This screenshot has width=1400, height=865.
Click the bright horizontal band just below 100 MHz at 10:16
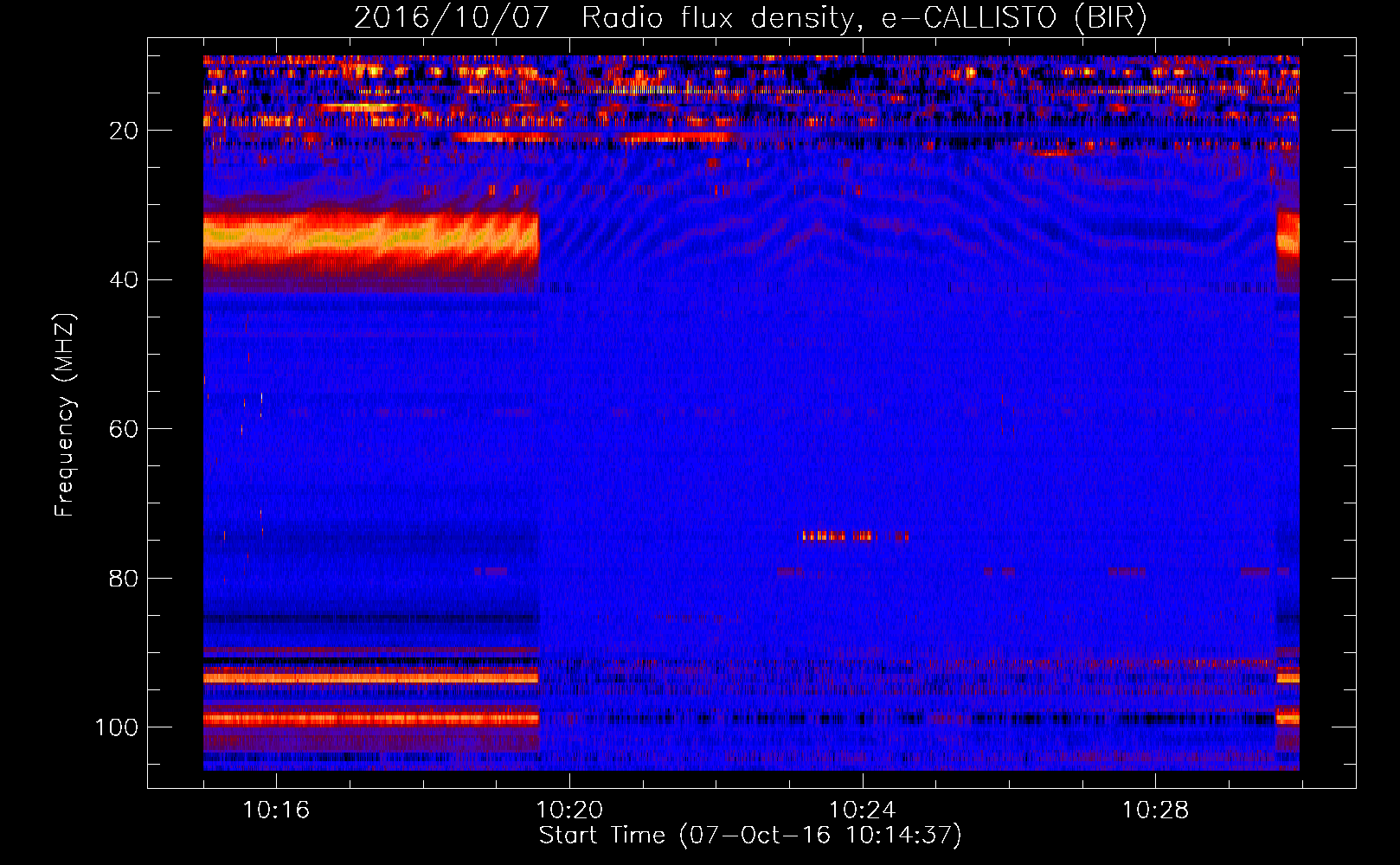[x=371, y=718]
